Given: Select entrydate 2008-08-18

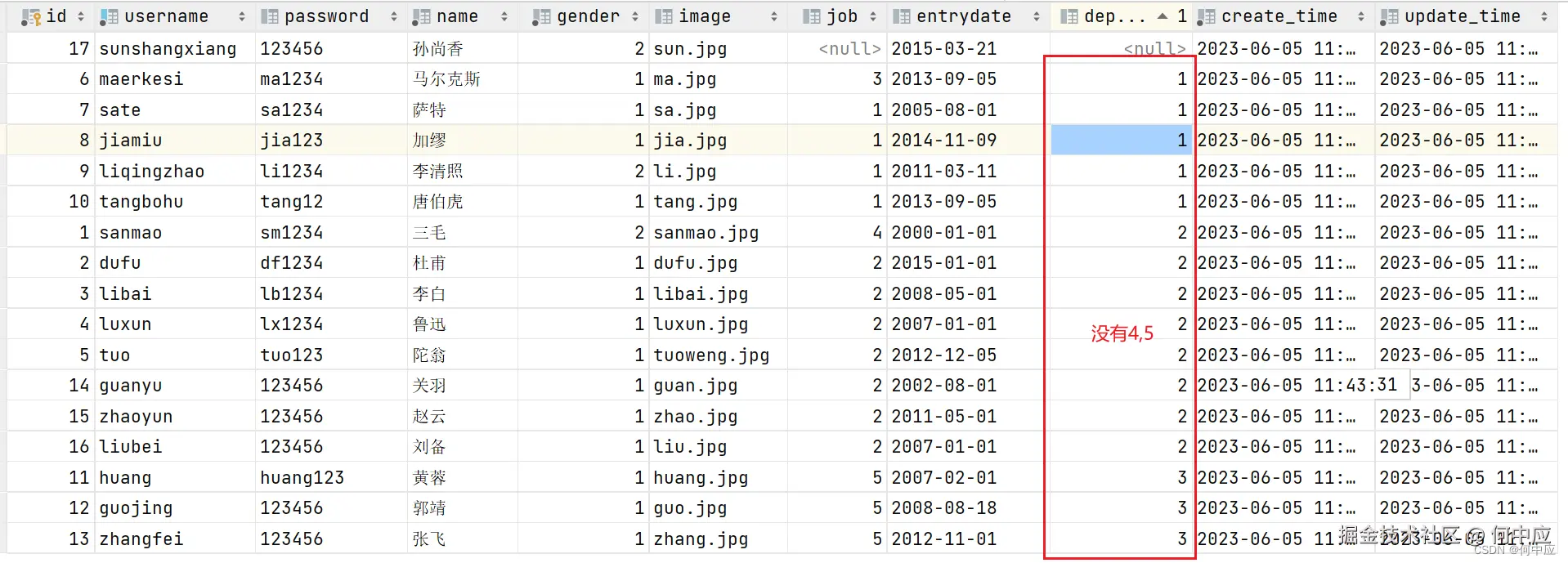Looking at the screenshot, I should pos(968,508).
